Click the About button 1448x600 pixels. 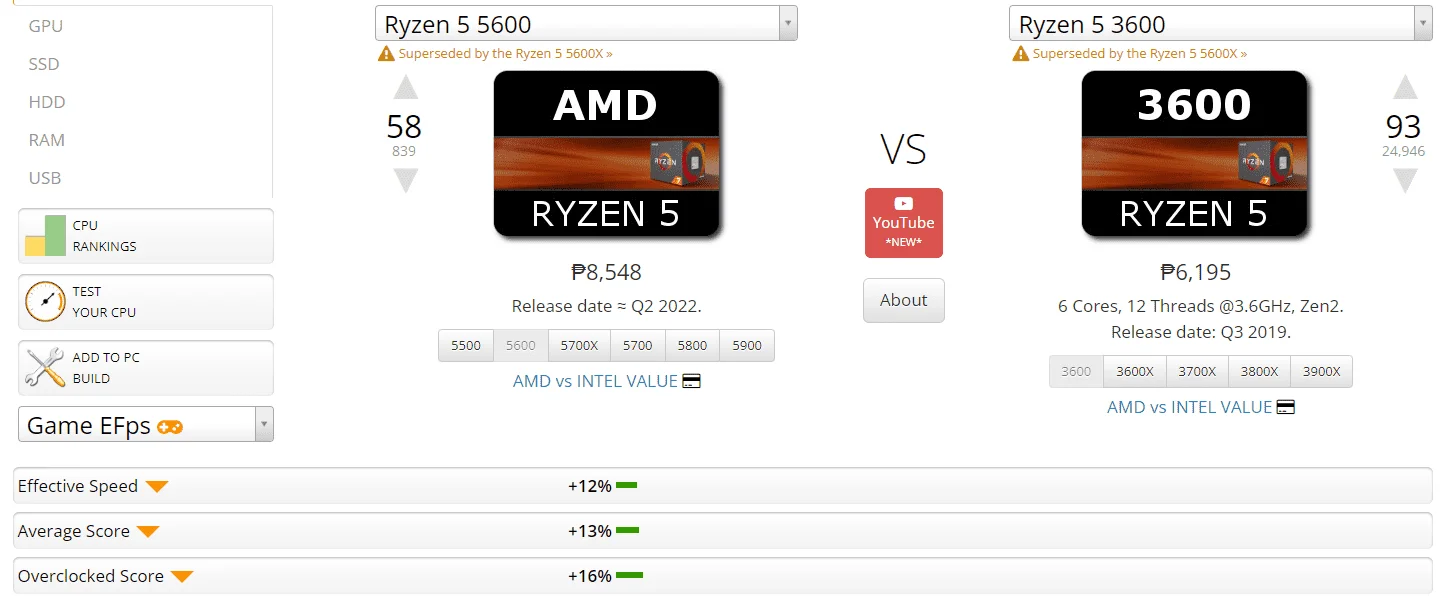point(903,300)
